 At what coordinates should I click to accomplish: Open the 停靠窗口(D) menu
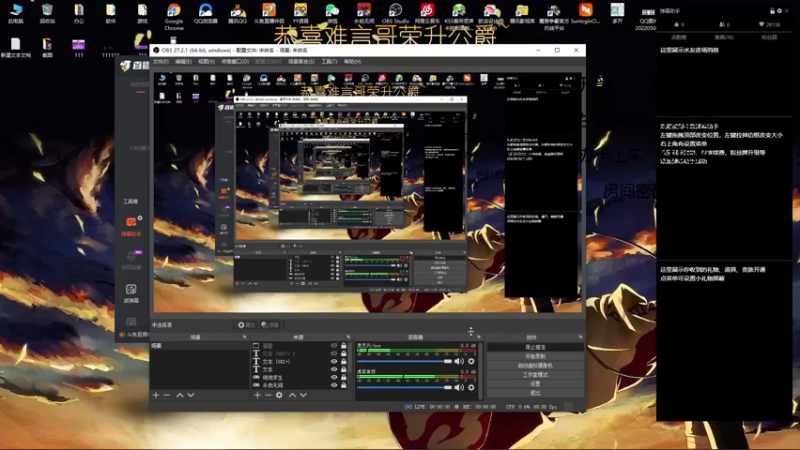pyautogui.click(x=235, y=61)
